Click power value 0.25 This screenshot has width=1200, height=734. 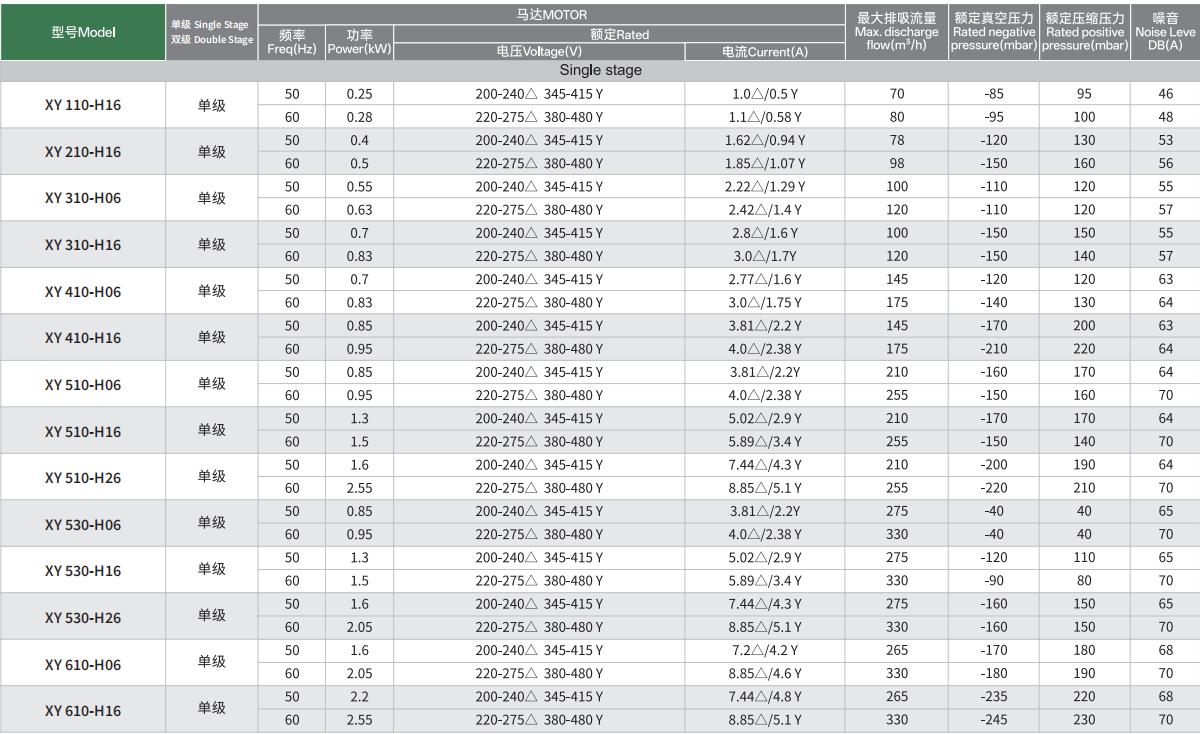(359, 94)
